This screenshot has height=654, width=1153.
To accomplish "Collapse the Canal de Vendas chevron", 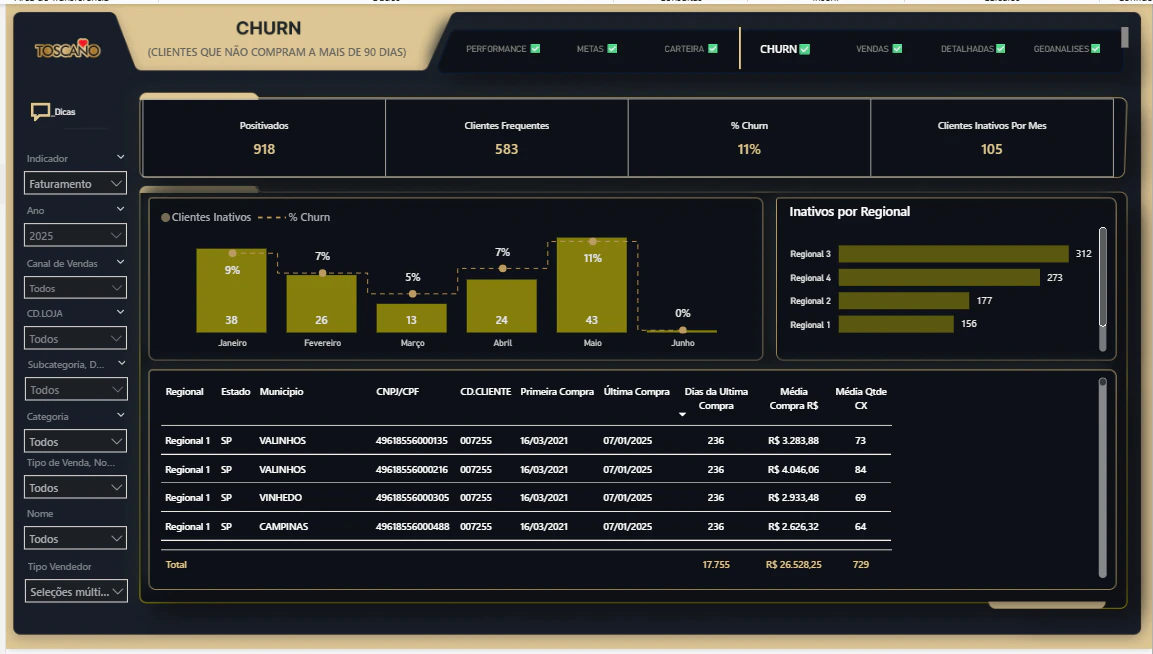I will tap(121, 262).
